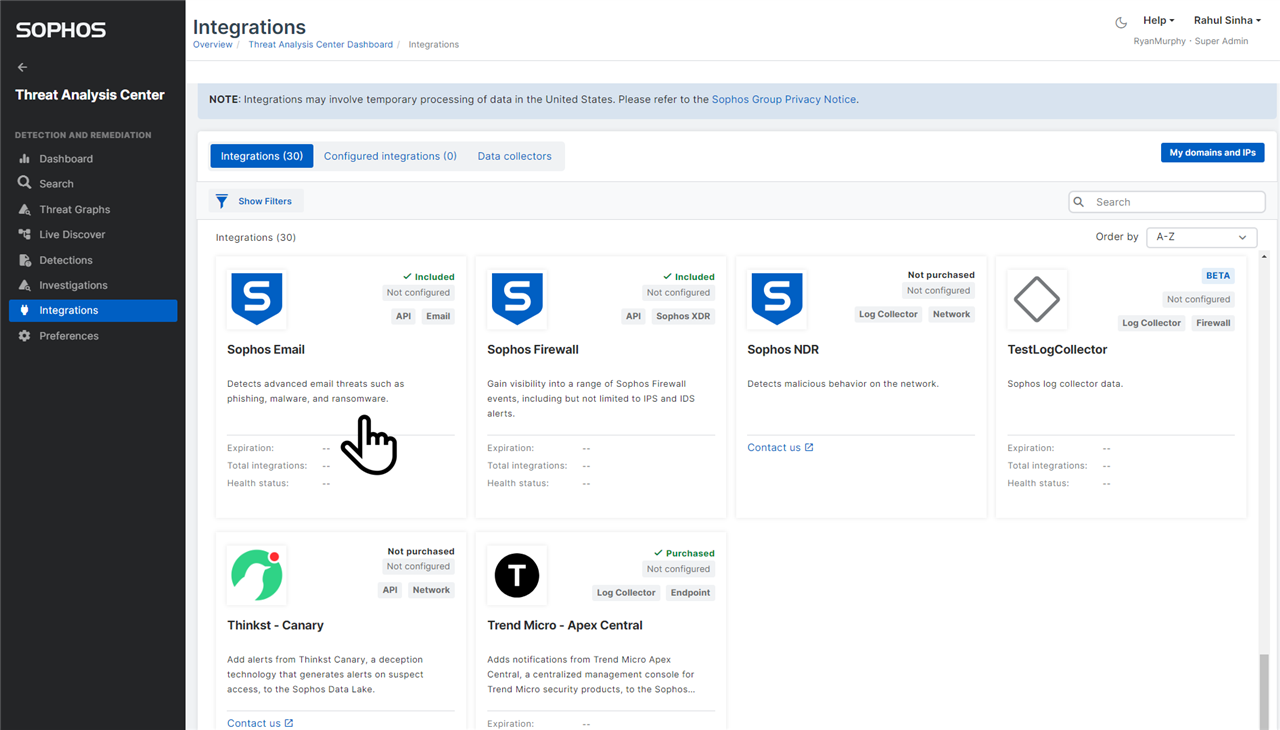Screen dimensions: 1280x730
Task: Click the Search magnifier icon in sidebar
Action: tap(25, 183)
